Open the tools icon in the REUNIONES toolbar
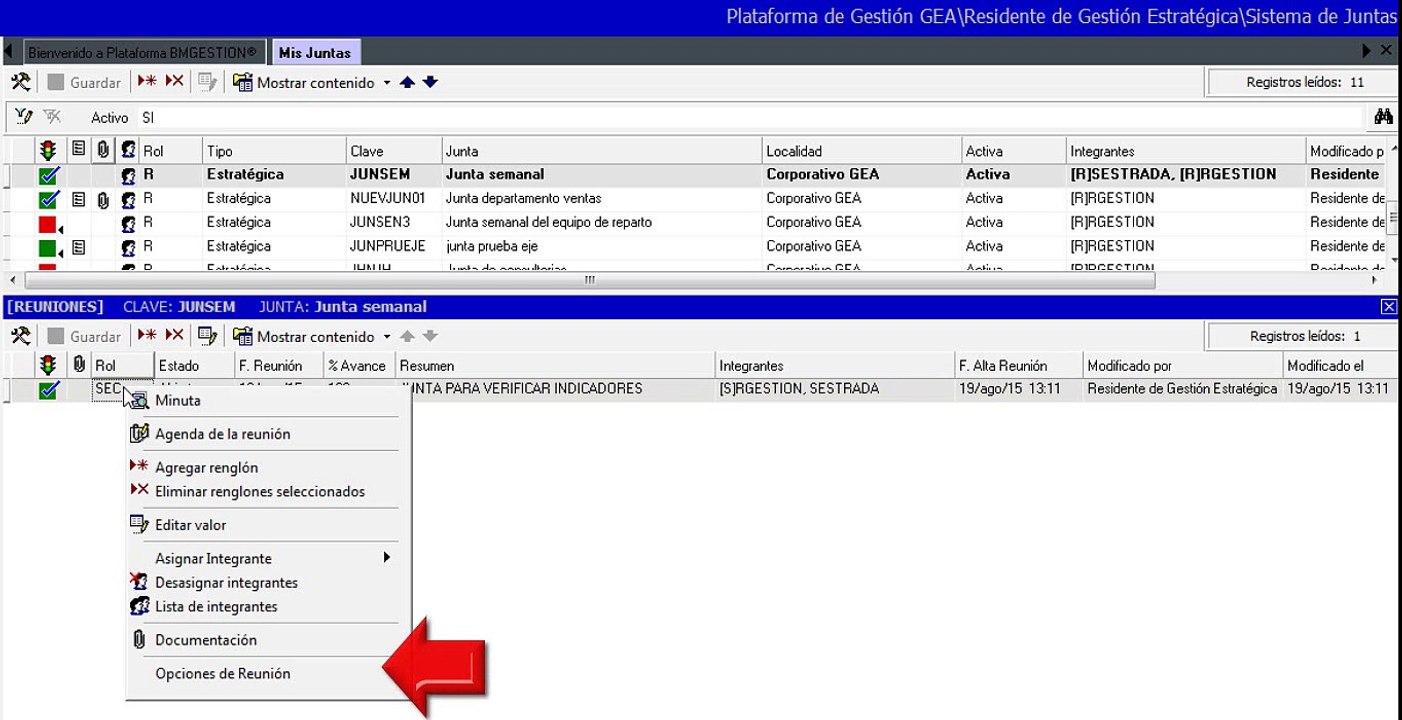Viewport: 1402px width, 720px height. pyautogui.click(x=20, y=336)
